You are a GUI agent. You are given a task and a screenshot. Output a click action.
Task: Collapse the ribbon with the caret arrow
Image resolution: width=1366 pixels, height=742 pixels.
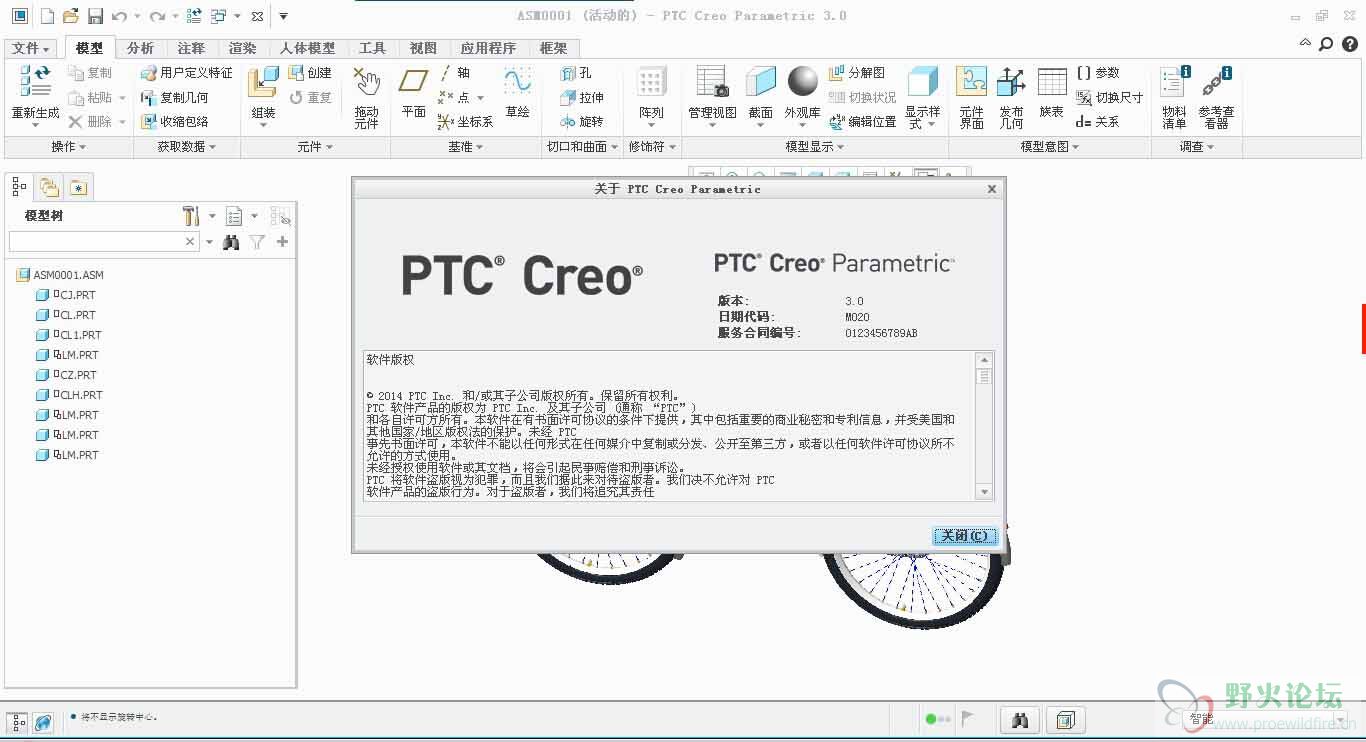1305,43
